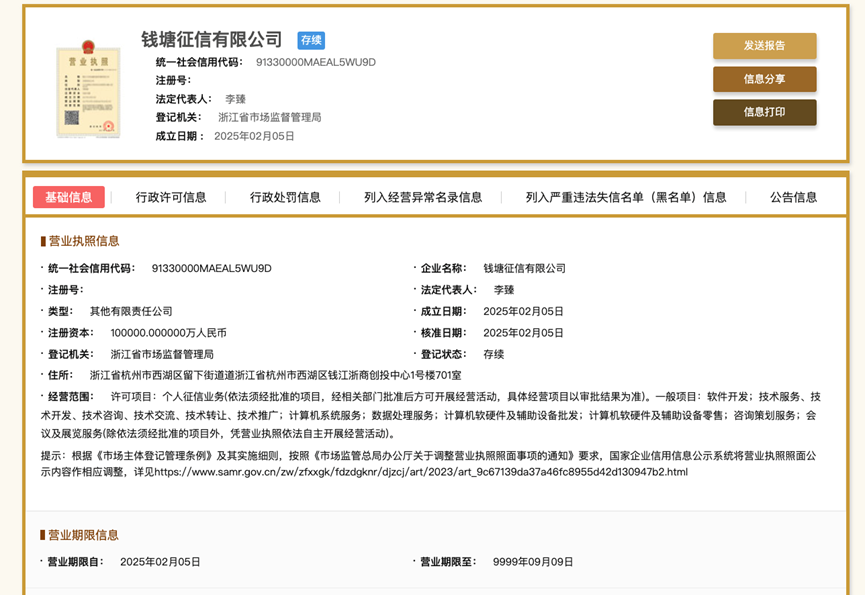
Task: Open the business license thumbnail image
Action: pos(88,89)
